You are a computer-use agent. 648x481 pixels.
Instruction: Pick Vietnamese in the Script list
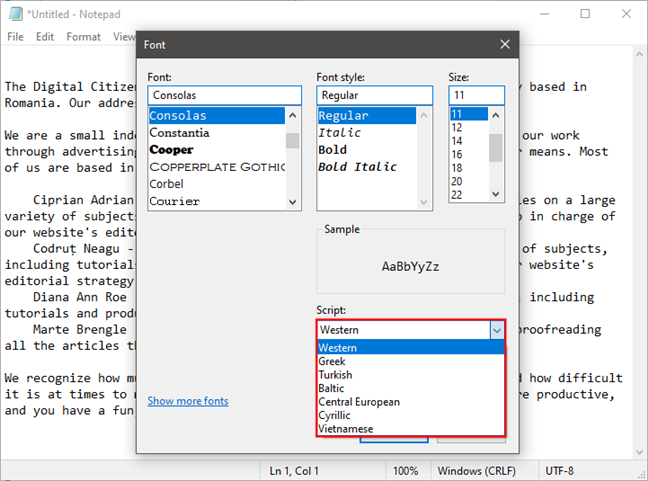click(x=345, y=428)
